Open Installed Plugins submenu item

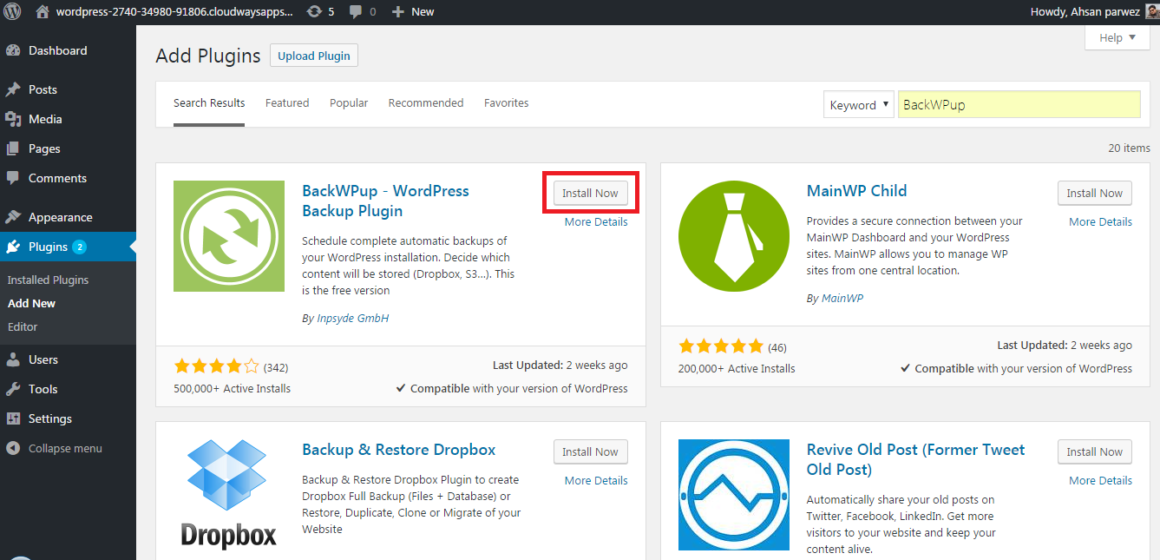48,280
